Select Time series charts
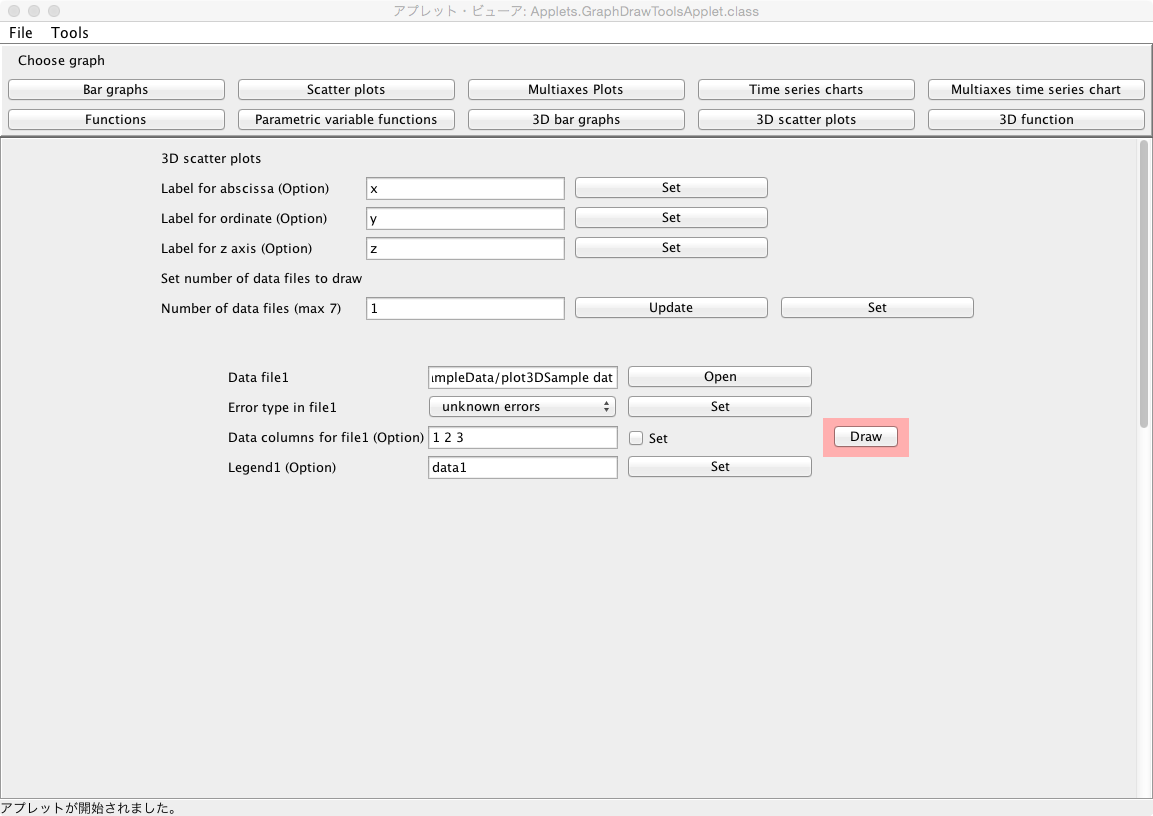 [807, 90]
